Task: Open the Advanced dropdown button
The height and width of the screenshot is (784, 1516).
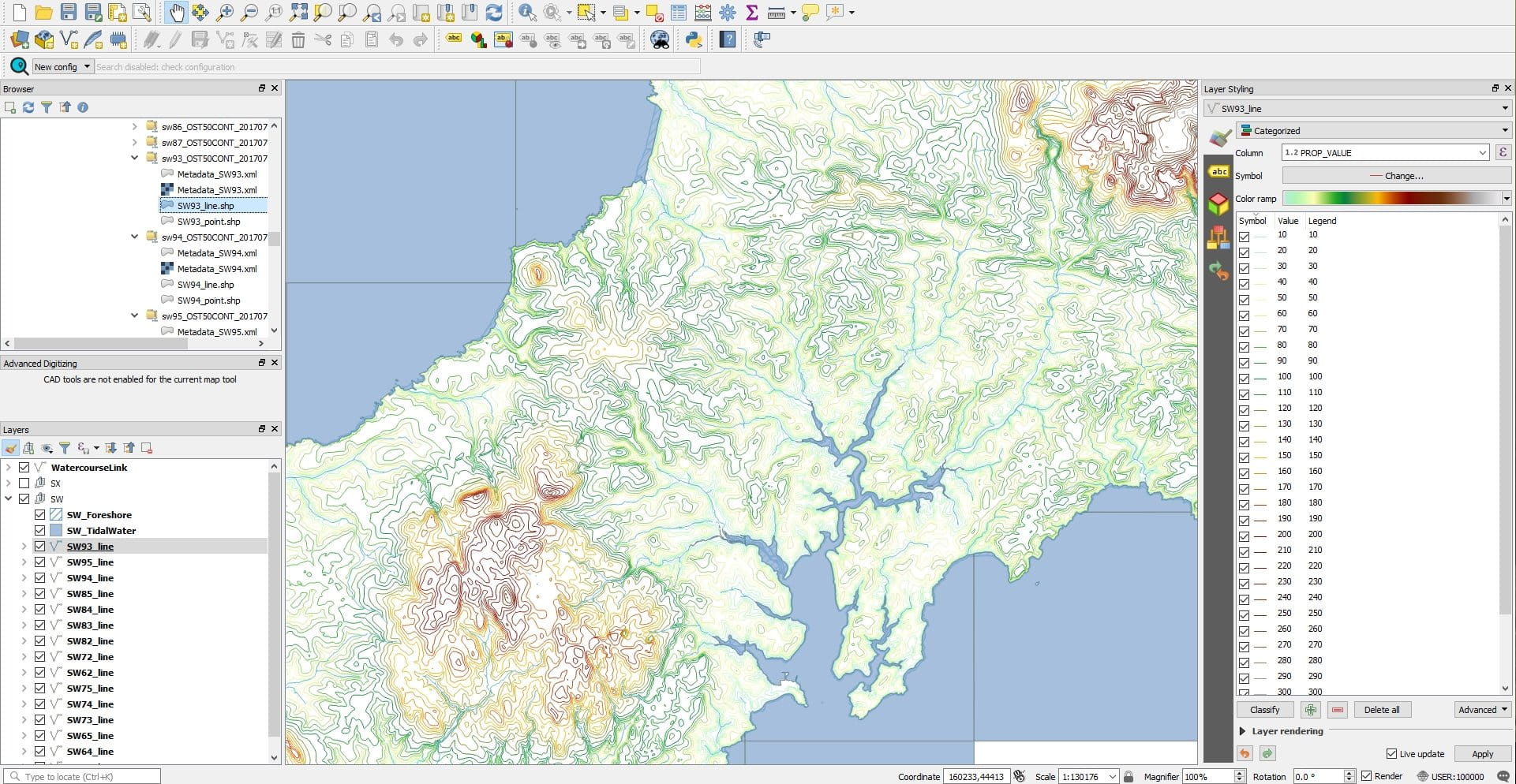Action: click(1483, 710)
